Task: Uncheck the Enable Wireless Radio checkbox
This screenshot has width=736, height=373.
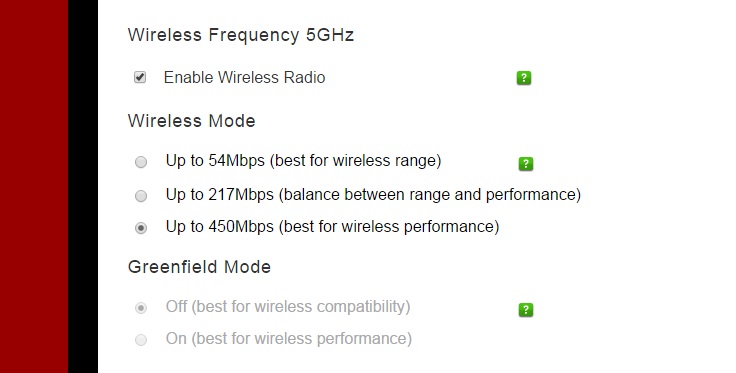Action: coord(140,77)
